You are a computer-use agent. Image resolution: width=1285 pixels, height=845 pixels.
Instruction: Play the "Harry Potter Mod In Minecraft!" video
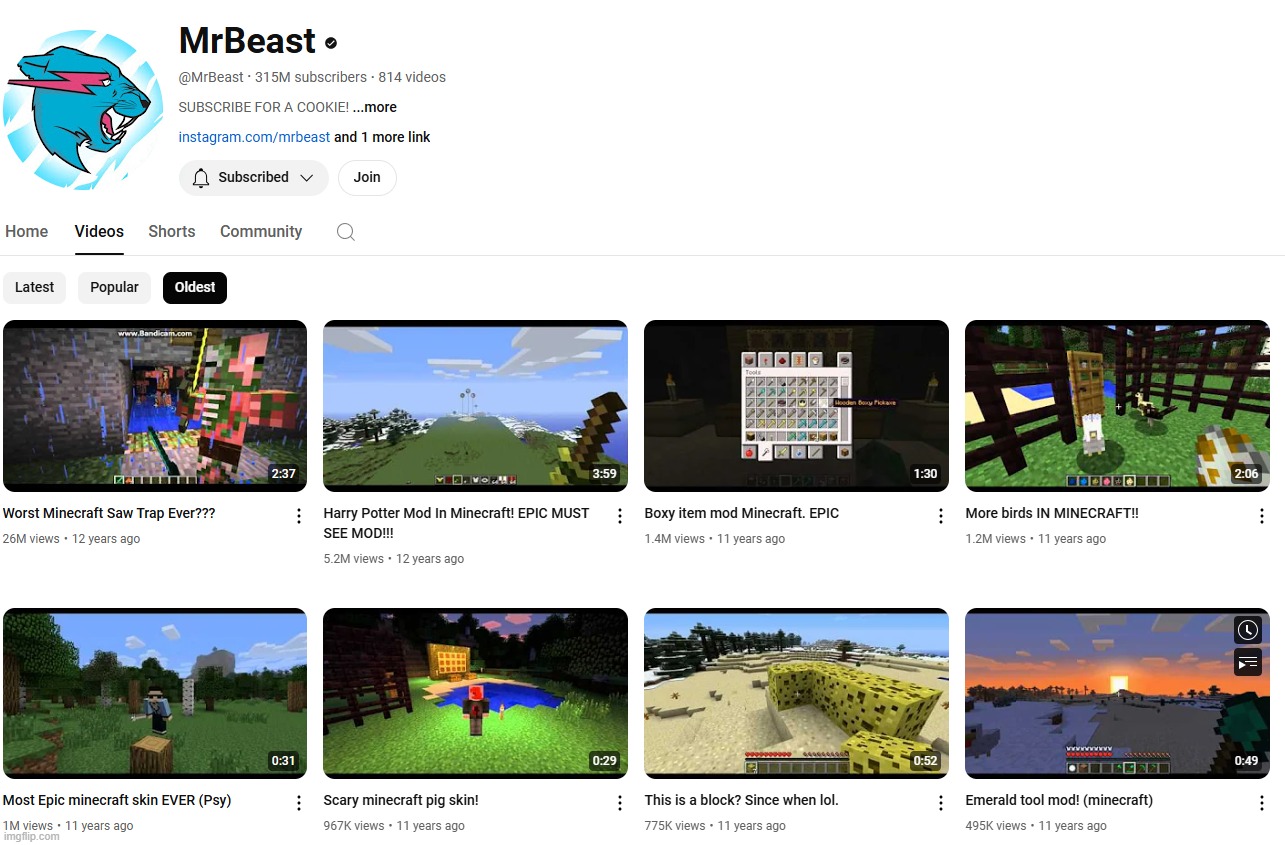click(x=475, y=405)
